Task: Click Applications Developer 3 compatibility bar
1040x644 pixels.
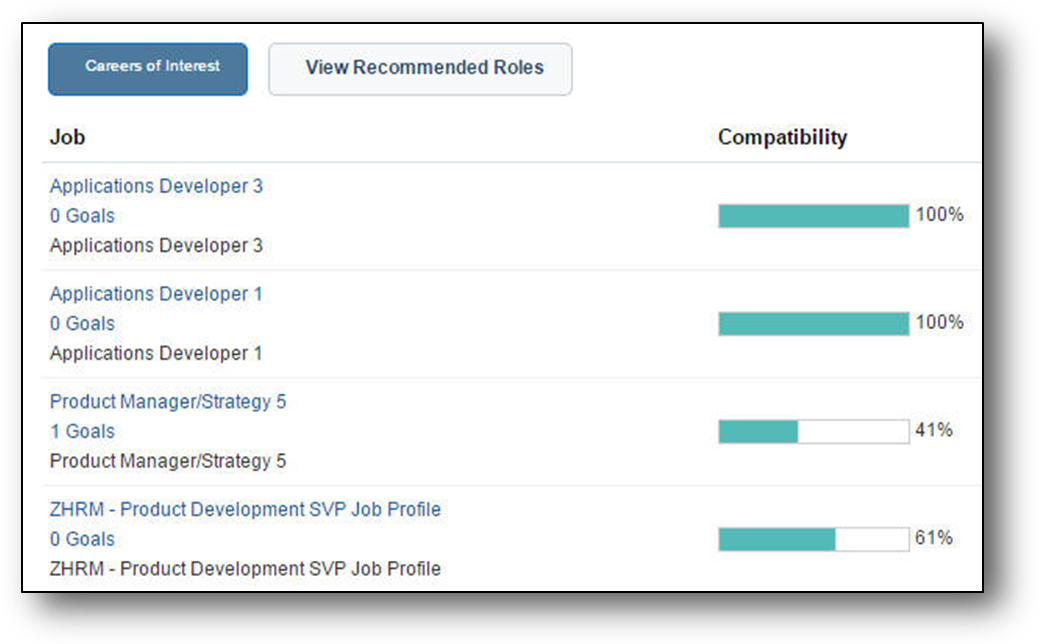Action: click(x=813, y=216)
